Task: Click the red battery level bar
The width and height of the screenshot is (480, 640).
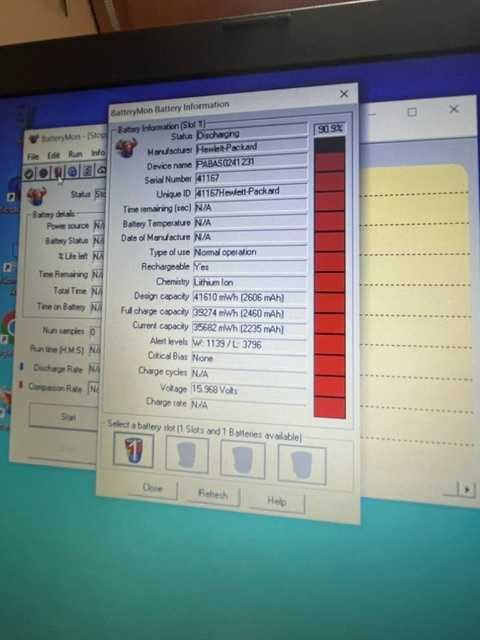Action: [329, 278]
